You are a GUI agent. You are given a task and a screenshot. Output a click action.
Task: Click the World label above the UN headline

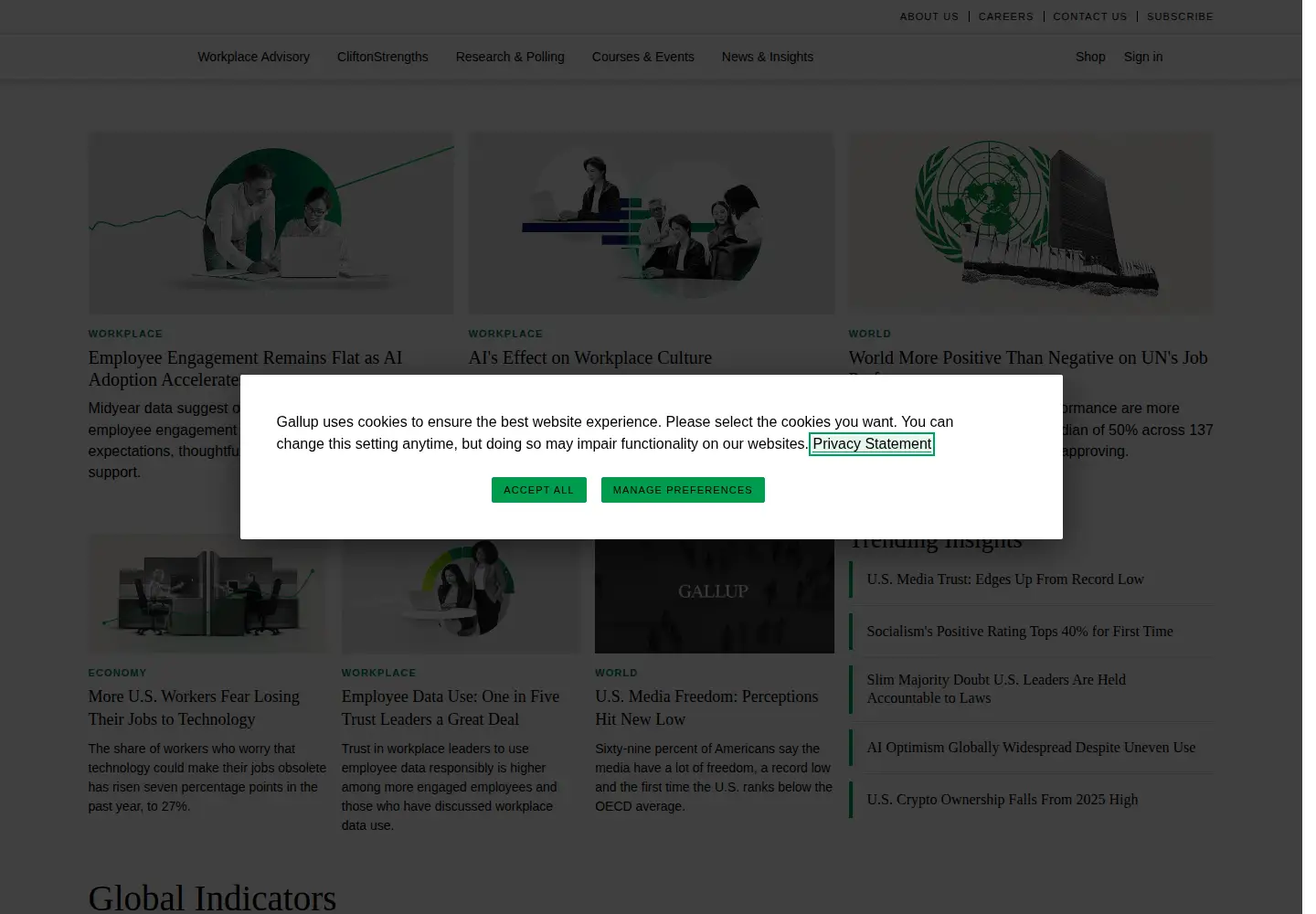pyautogui.click(x=869, y=334)
